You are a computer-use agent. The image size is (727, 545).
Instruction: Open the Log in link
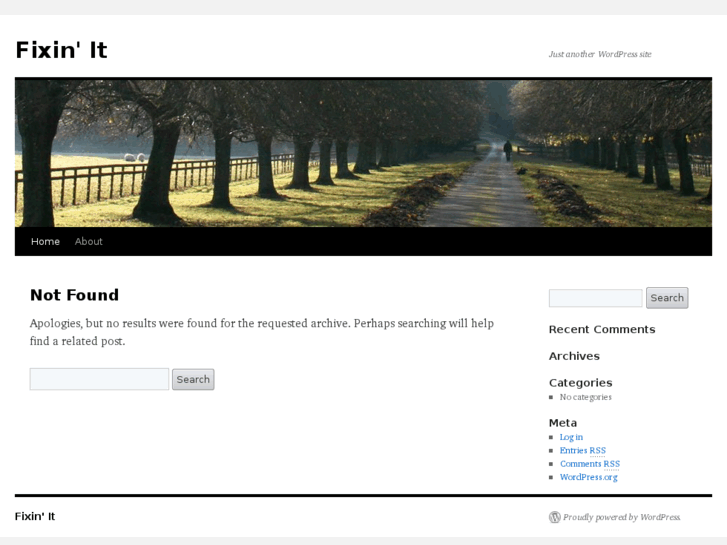click(x=571, y=437)
